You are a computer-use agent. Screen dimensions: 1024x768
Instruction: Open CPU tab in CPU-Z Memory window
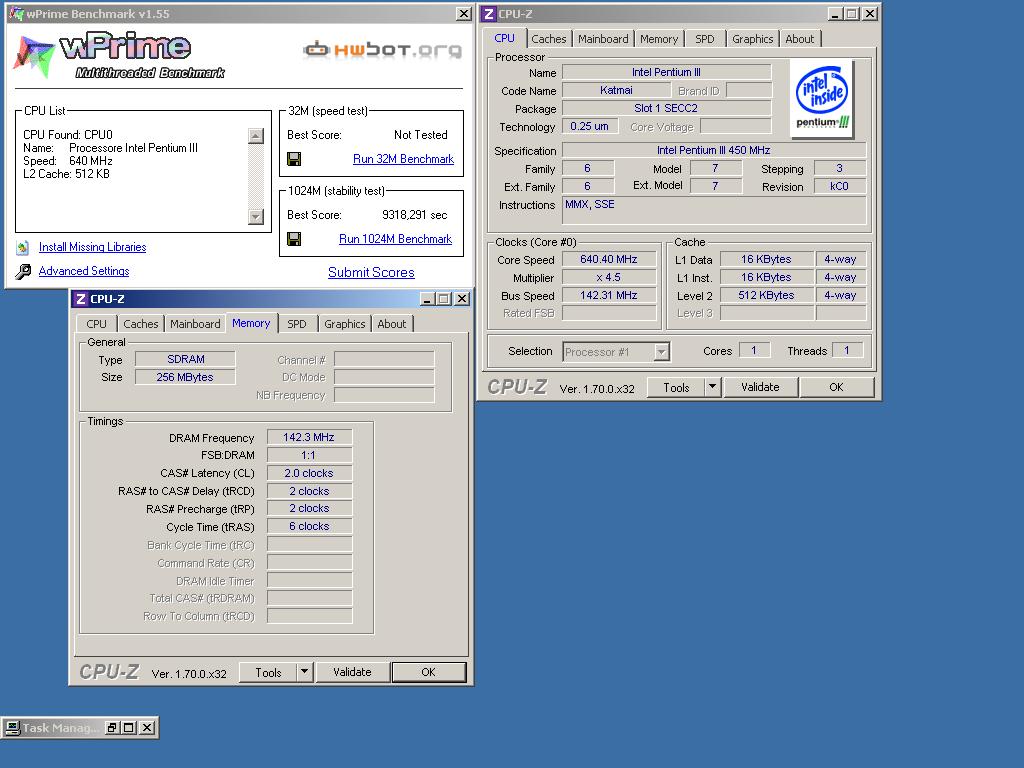pyautogui.click(x=97, y=324)
